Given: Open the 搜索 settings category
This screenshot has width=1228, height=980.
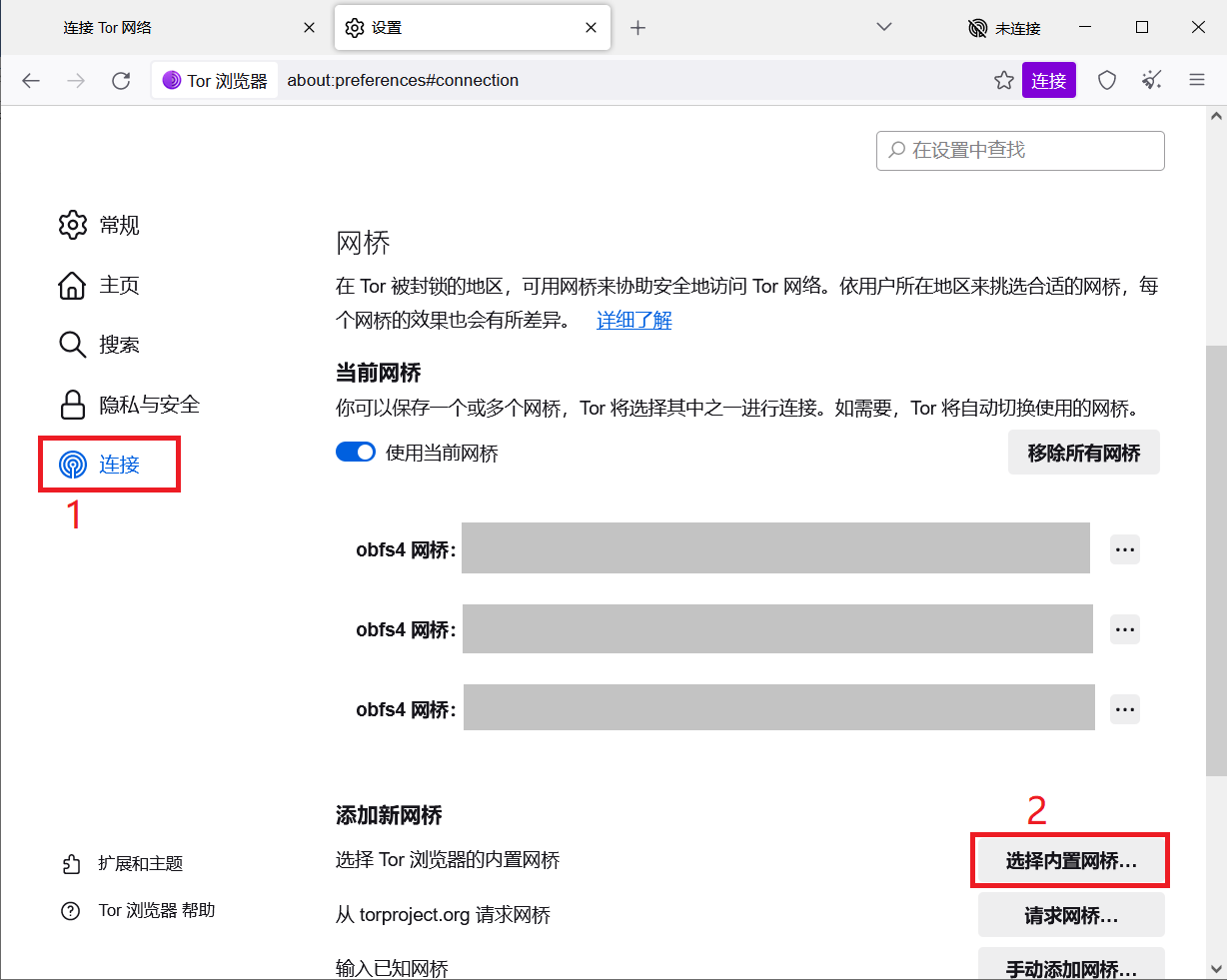Looking at the screenshot, I should (x=100, y=345).
